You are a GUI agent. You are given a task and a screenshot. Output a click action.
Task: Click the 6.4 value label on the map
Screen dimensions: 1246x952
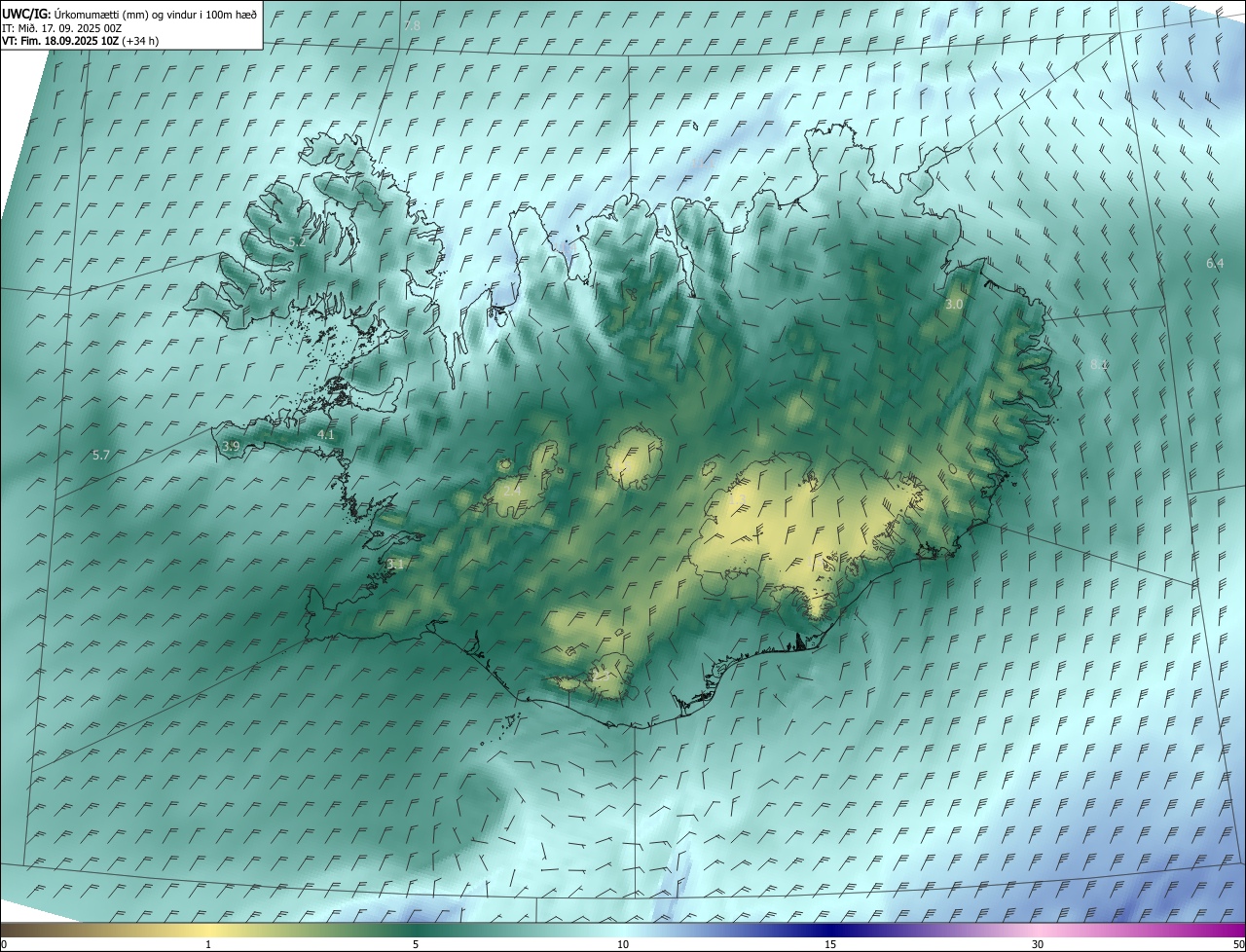pos(1215,263)
